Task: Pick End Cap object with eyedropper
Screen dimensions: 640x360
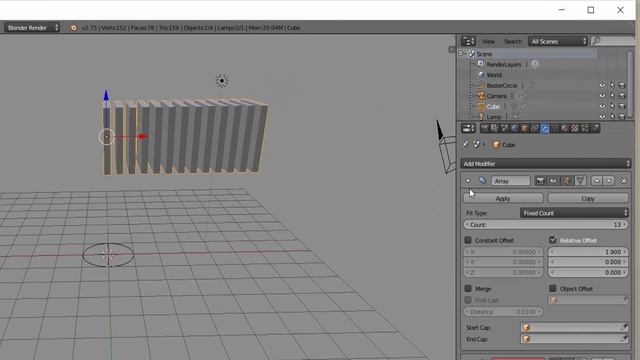Action: click(624, 339)
